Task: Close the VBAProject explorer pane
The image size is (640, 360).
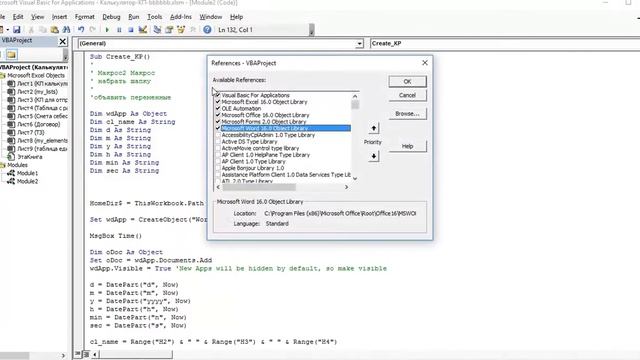Action: pyautogui.click(x=62, y=41)
